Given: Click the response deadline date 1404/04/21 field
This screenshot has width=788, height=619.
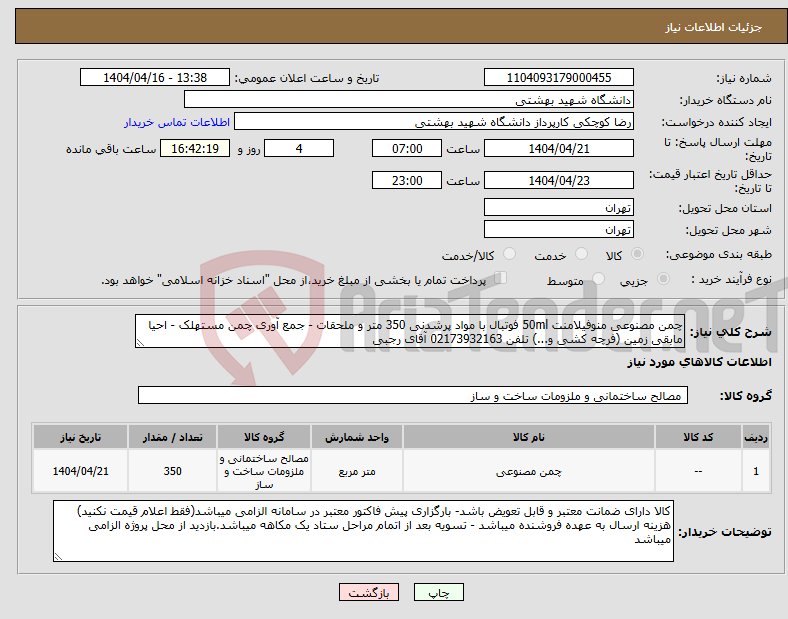Looking at the screenshot, I should point(559,149).
